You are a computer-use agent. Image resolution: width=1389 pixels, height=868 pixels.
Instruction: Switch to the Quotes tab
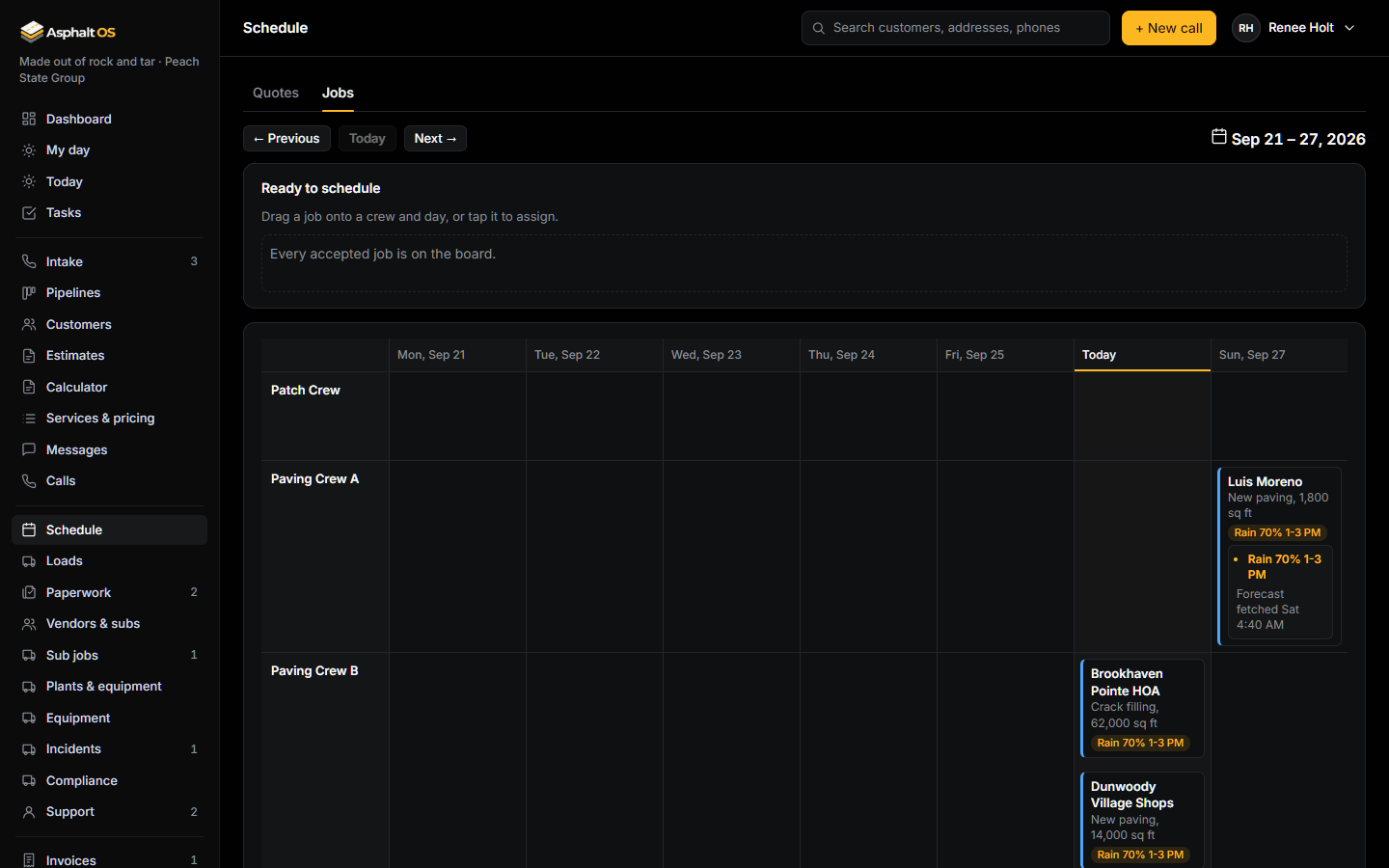tap(276, 93)
